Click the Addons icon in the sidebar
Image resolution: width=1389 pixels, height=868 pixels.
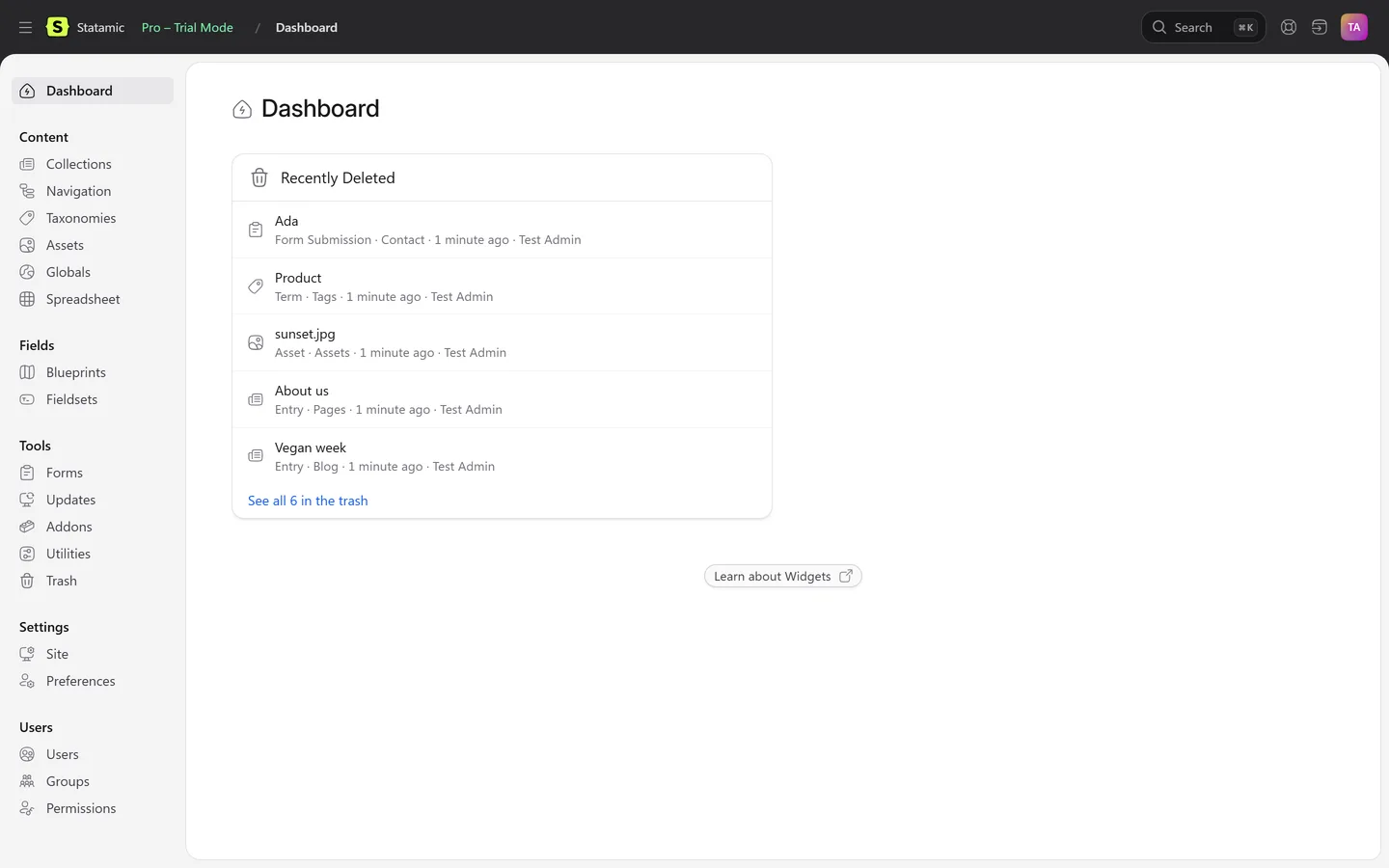coord(27,527)
